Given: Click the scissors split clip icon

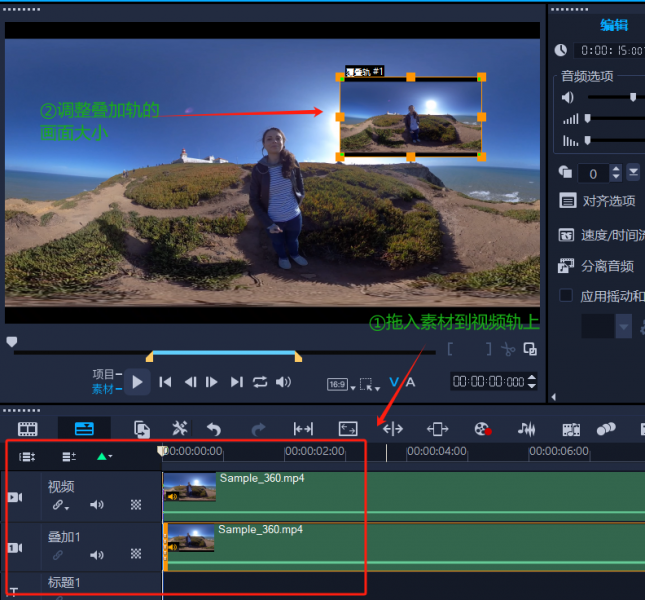Looking at the screenshot, I should [x=508, y=349].
